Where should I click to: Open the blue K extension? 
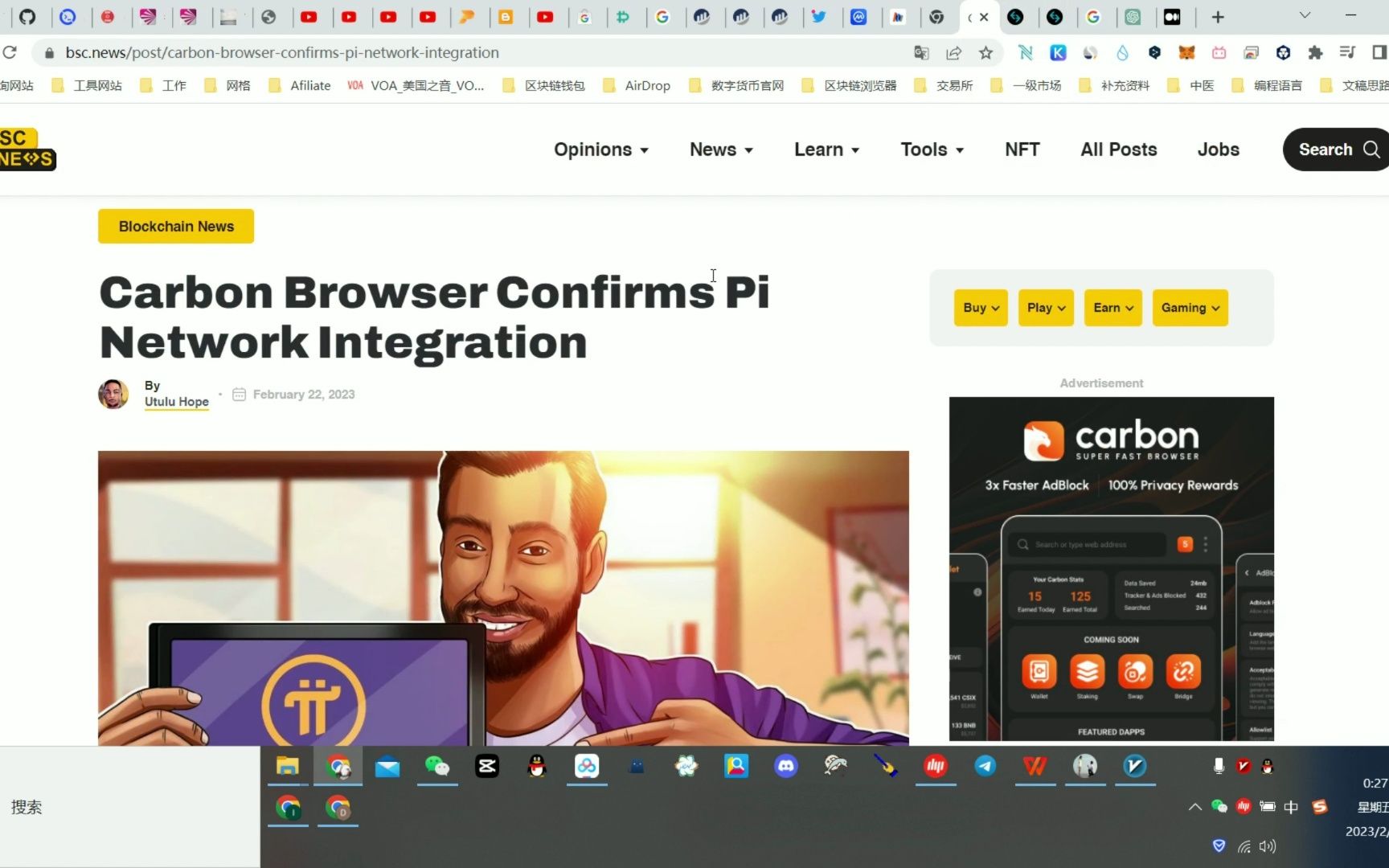(1058, 53)
